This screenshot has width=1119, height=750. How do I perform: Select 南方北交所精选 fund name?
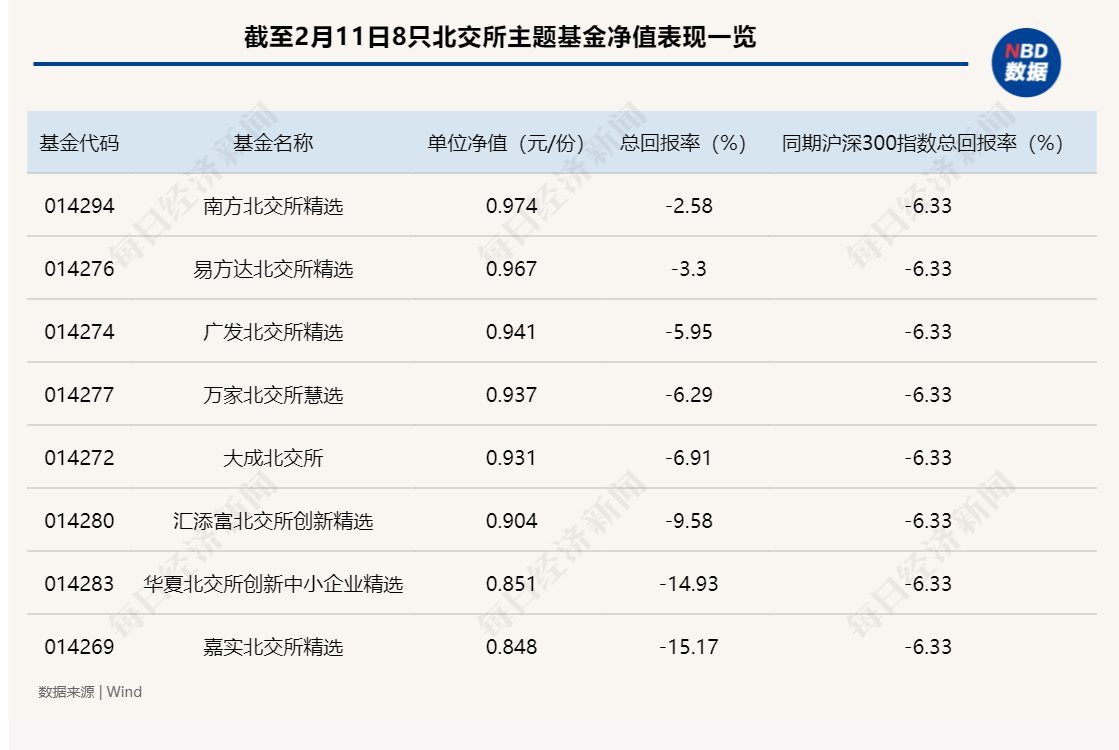point(273,207)
